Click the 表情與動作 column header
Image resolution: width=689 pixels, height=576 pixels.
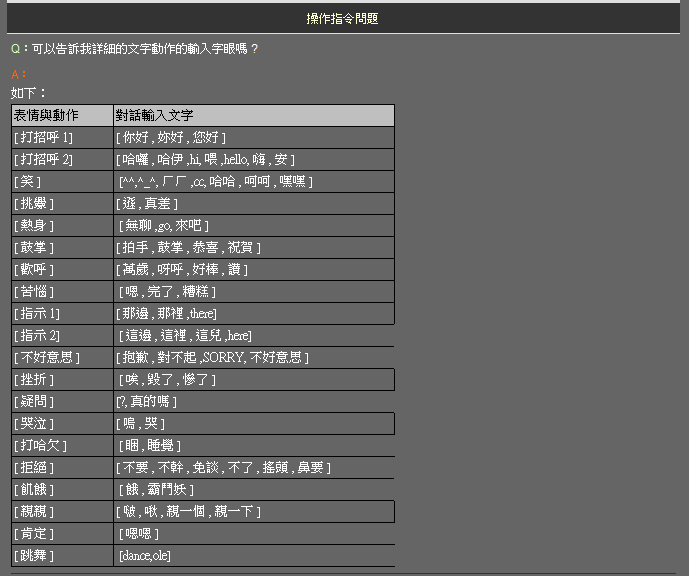pyautogui.click(x=62, y=116)
